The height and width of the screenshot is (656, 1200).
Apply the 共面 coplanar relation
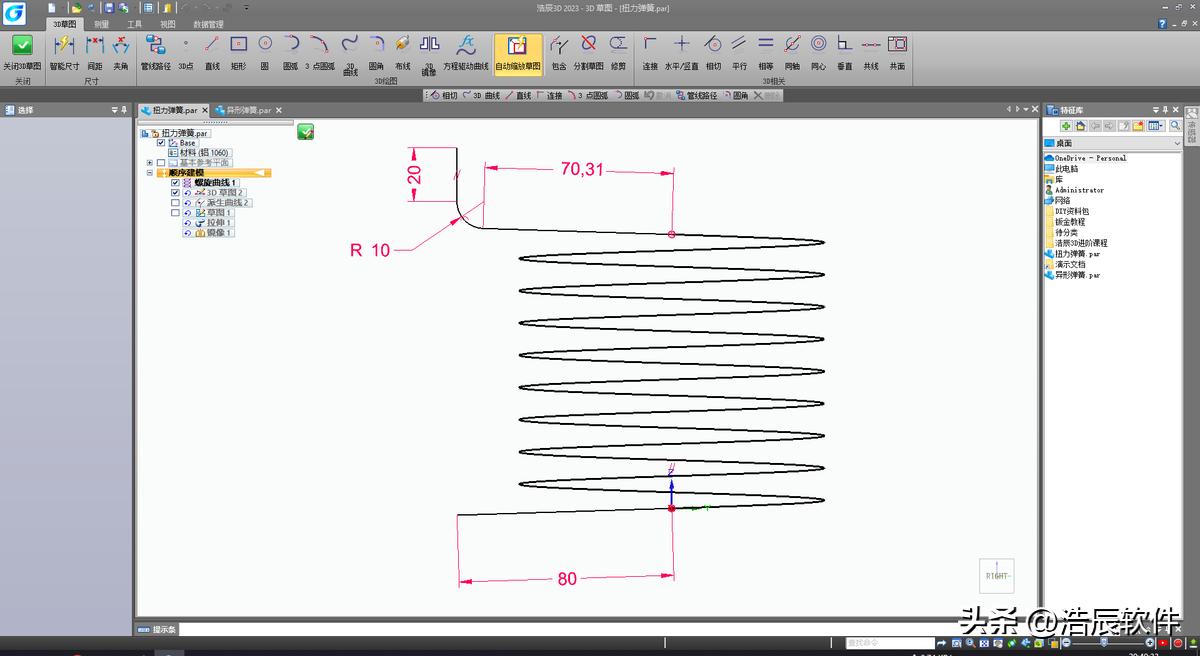[897, 52]
